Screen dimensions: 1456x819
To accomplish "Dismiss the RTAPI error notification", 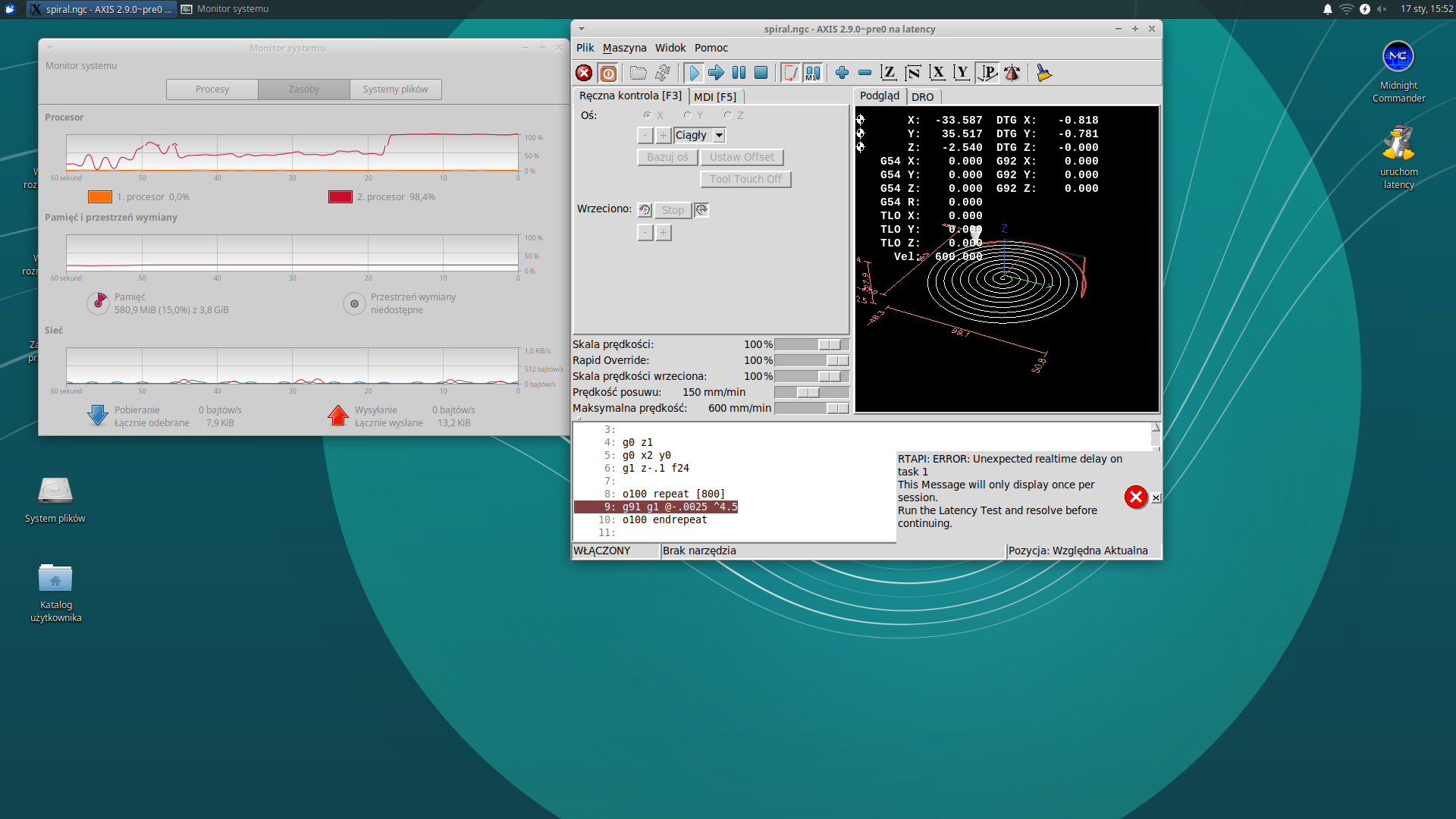I will (1156, 498).
